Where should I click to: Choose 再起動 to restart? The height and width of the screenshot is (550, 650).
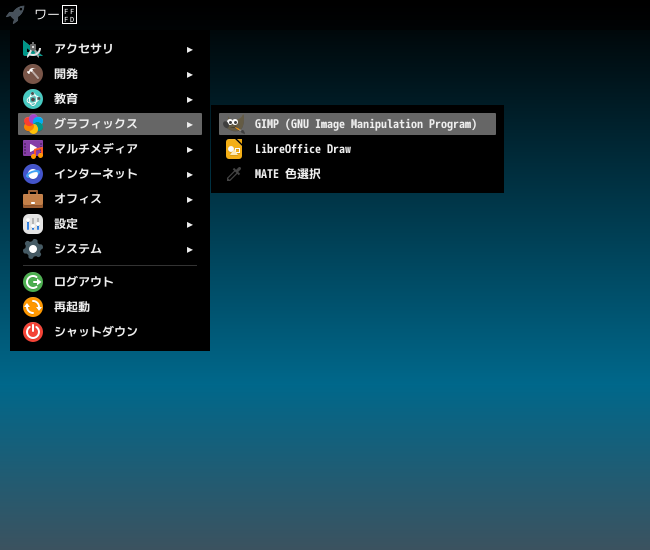tap(110, 307)
